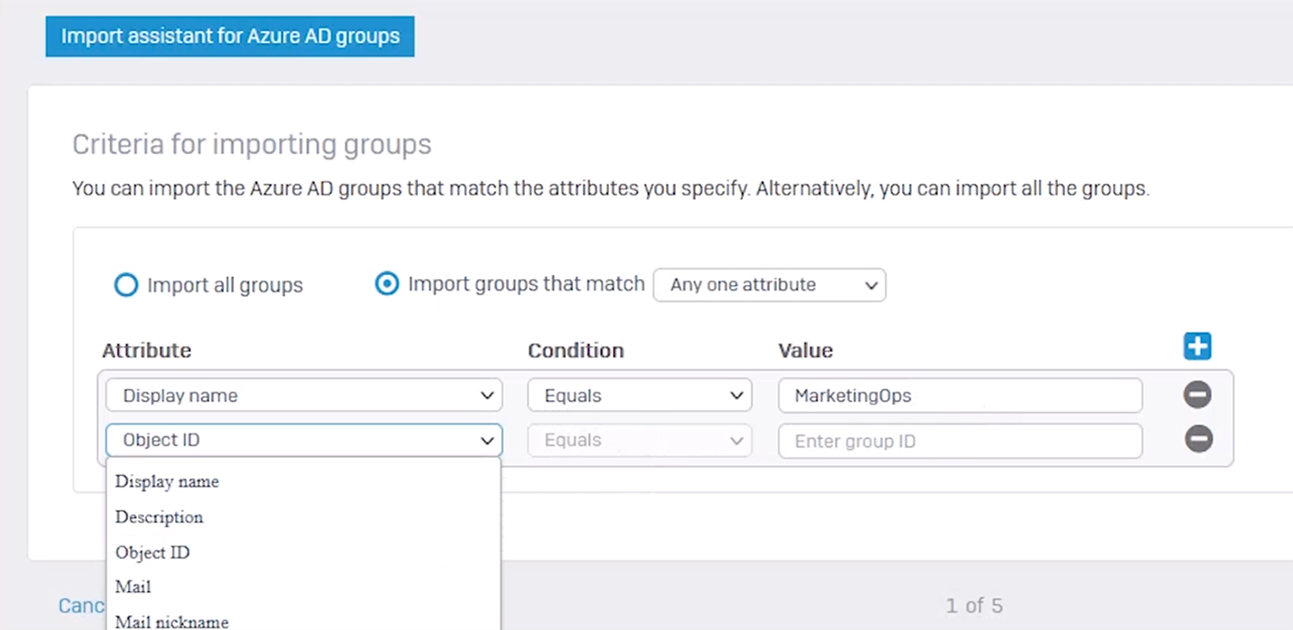
Task: Select Import groups that match radio button
Action: (x=386, y=284)
